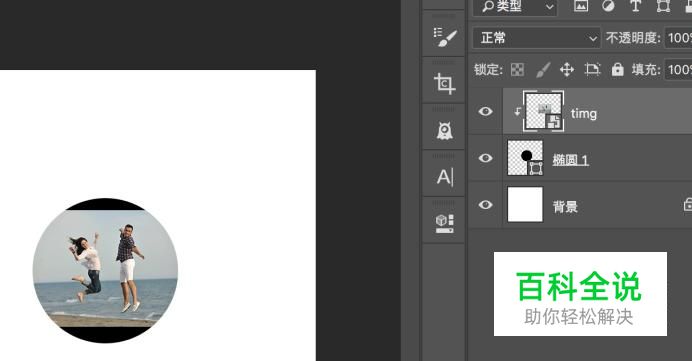Filter layers by text type T
The height and width of the screenshot is (361, 692).
[x=636, y=5]
